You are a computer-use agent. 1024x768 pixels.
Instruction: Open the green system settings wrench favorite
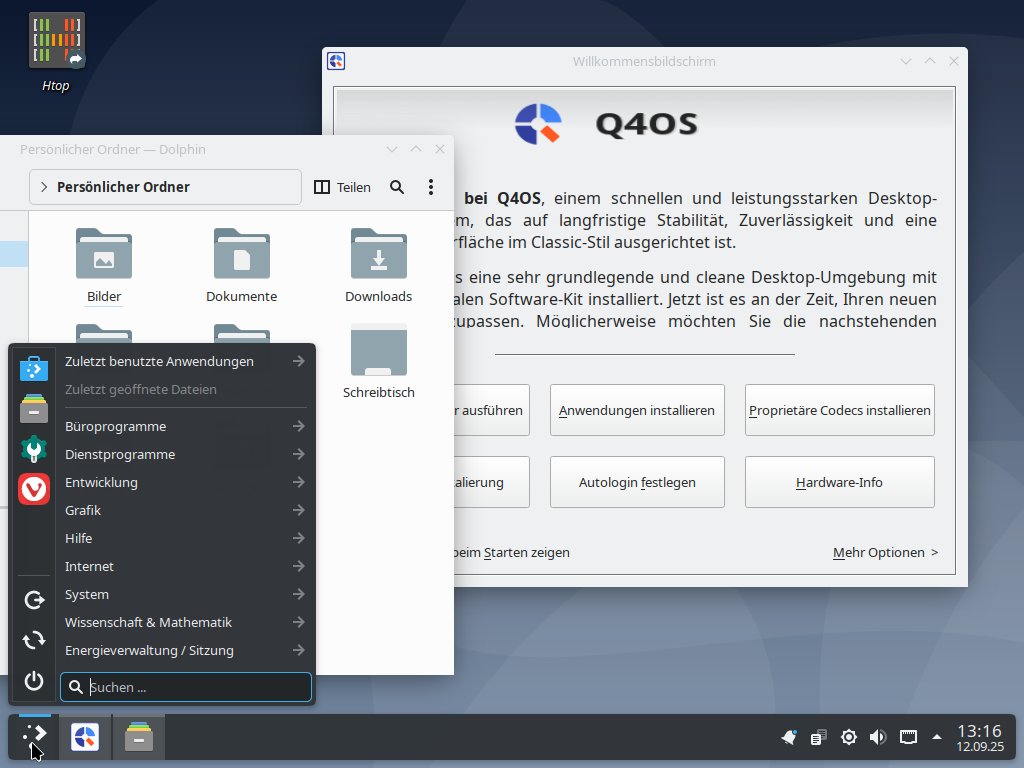(34, 449)
